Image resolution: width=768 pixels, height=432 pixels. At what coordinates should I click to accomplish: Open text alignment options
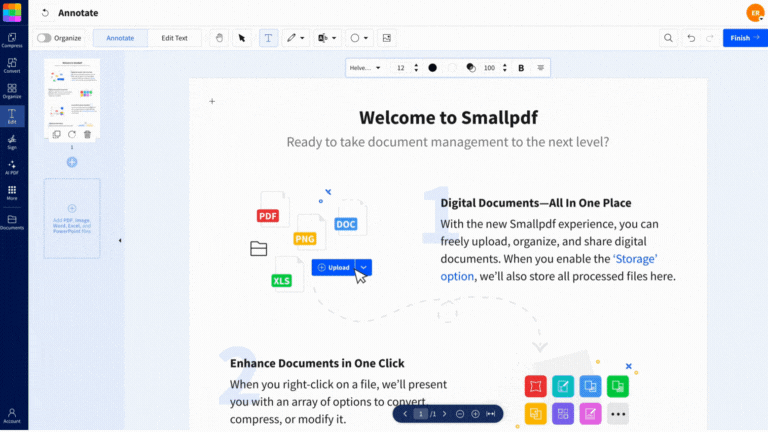541,68
